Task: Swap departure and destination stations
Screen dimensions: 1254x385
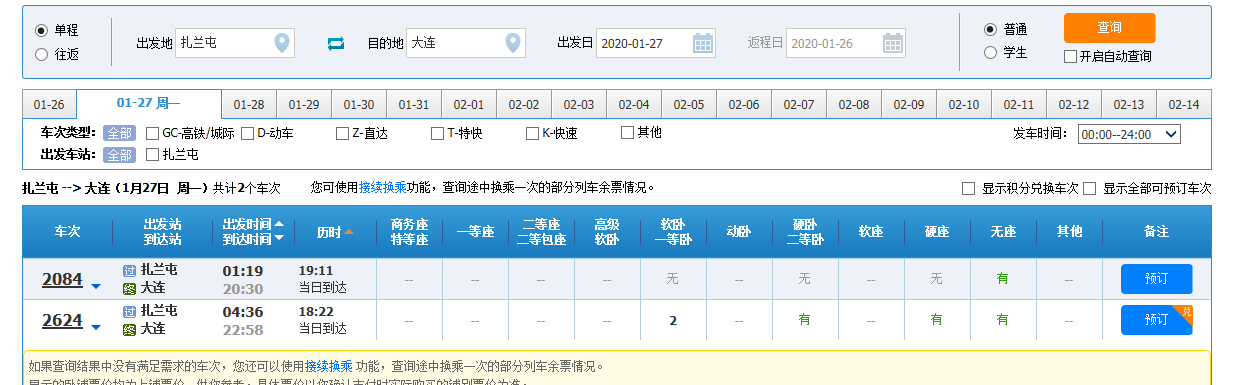Action: pos(336,43)
